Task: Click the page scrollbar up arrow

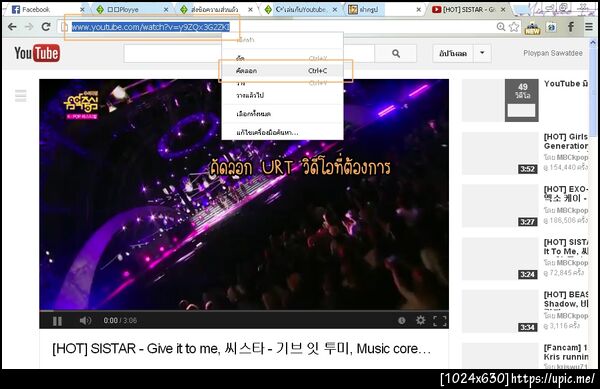Action: [593, 42]
